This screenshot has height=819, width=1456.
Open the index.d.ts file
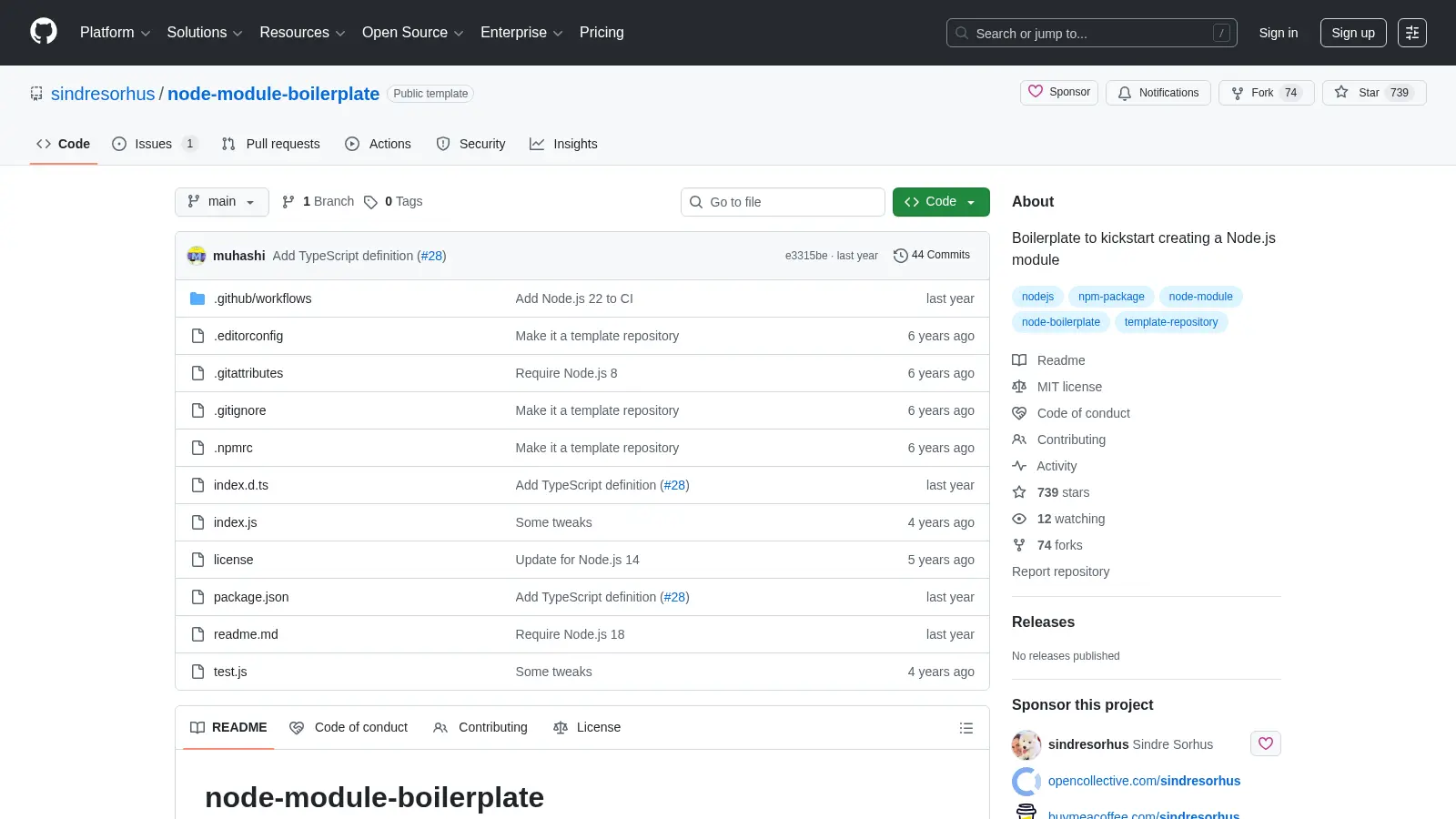point(241,485)
